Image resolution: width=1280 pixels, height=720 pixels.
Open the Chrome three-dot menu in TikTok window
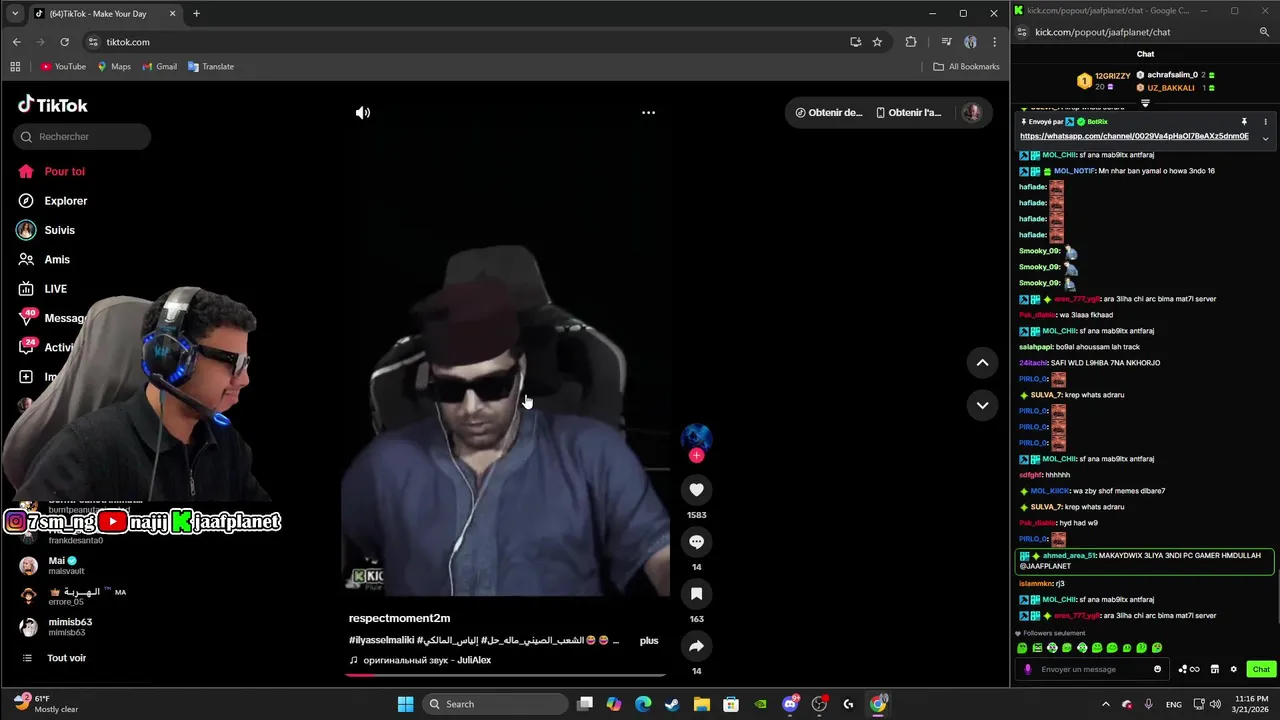point(994,42)
